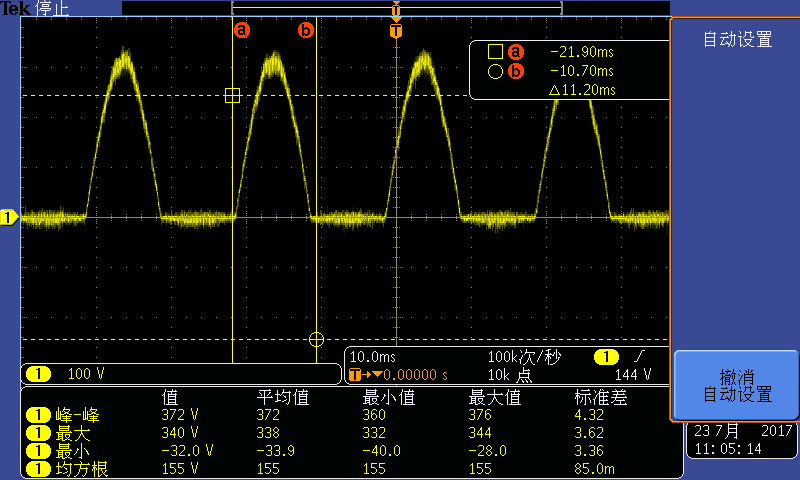Click the 标准差 column header

pos(600,398)
